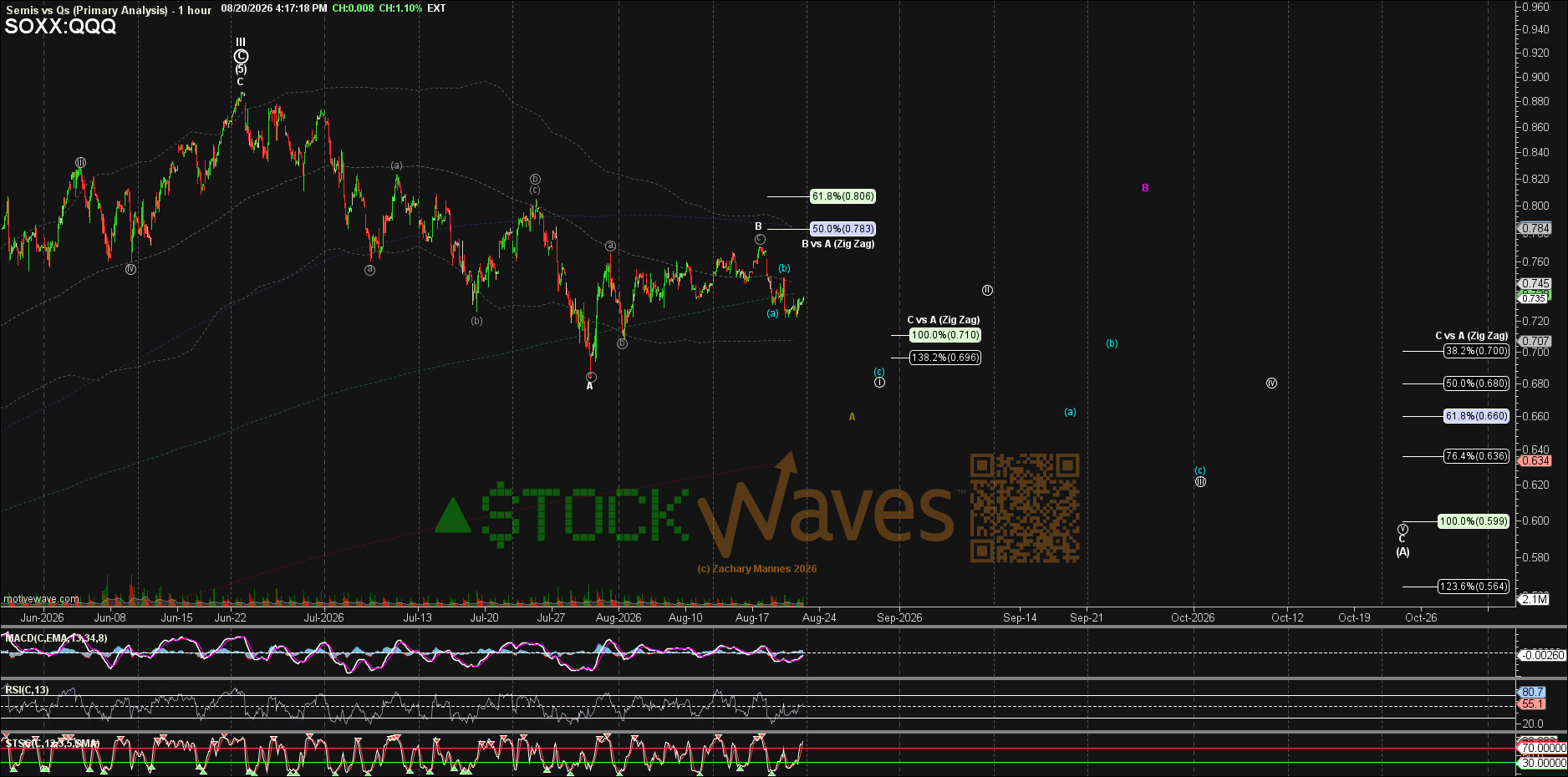Select the 38.2%(0.700) Fibonacci label
1568x777 pixels.
[x=1477, y=351]
